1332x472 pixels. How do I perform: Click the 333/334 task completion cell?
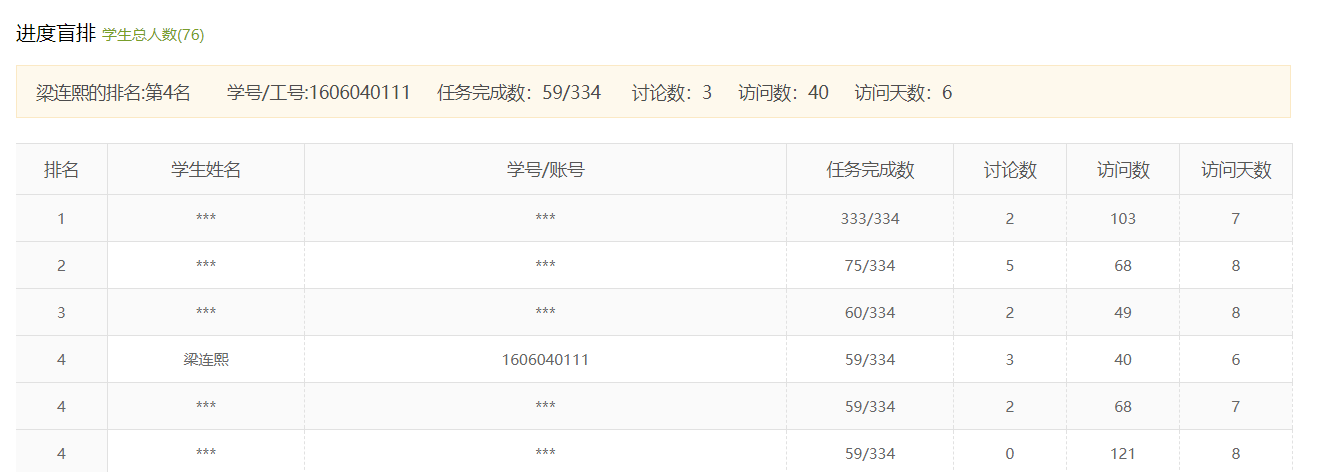pos(870,218)
